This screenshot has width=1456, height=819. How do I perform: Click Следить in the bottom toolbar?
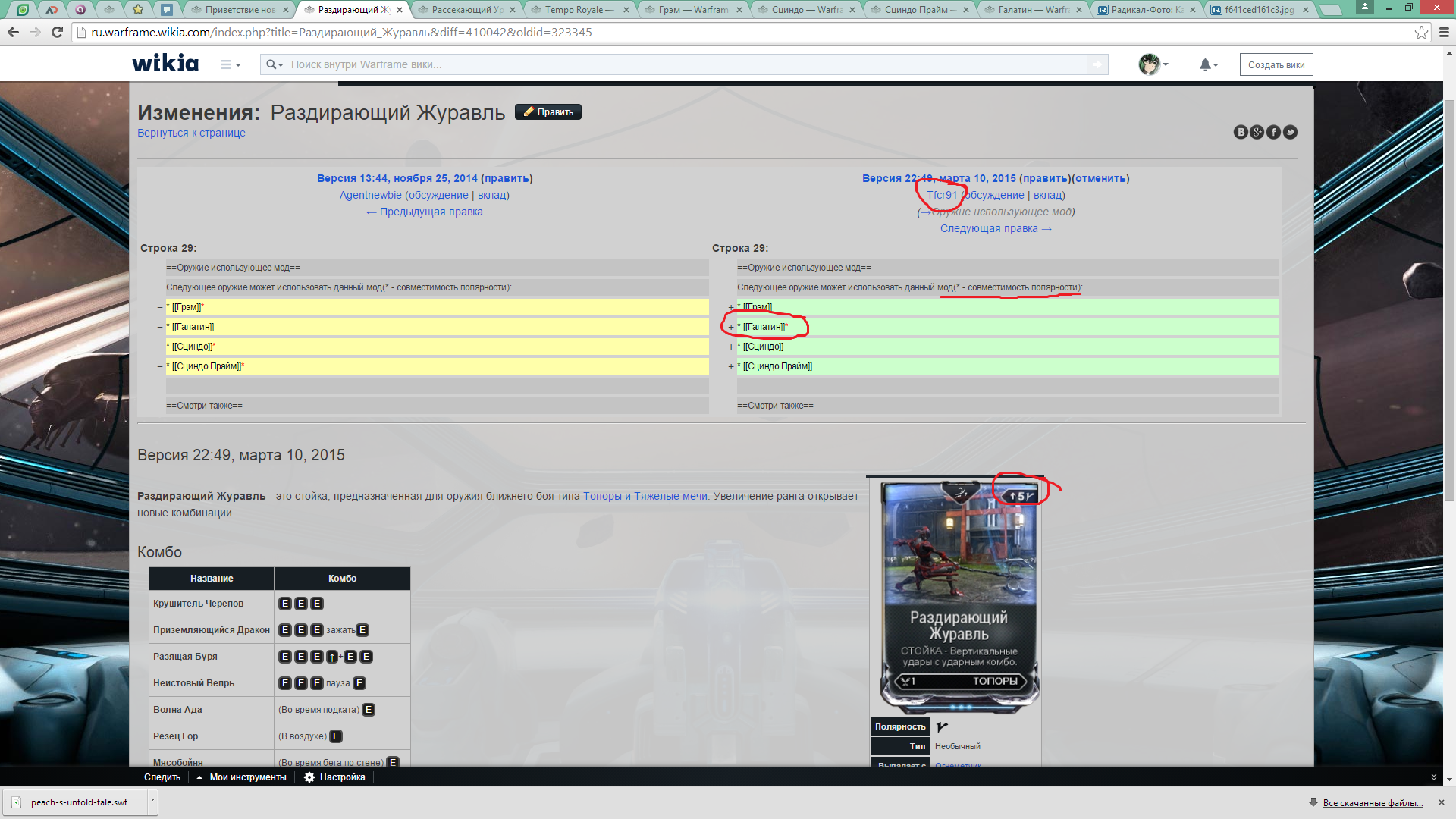pos(162,777)
